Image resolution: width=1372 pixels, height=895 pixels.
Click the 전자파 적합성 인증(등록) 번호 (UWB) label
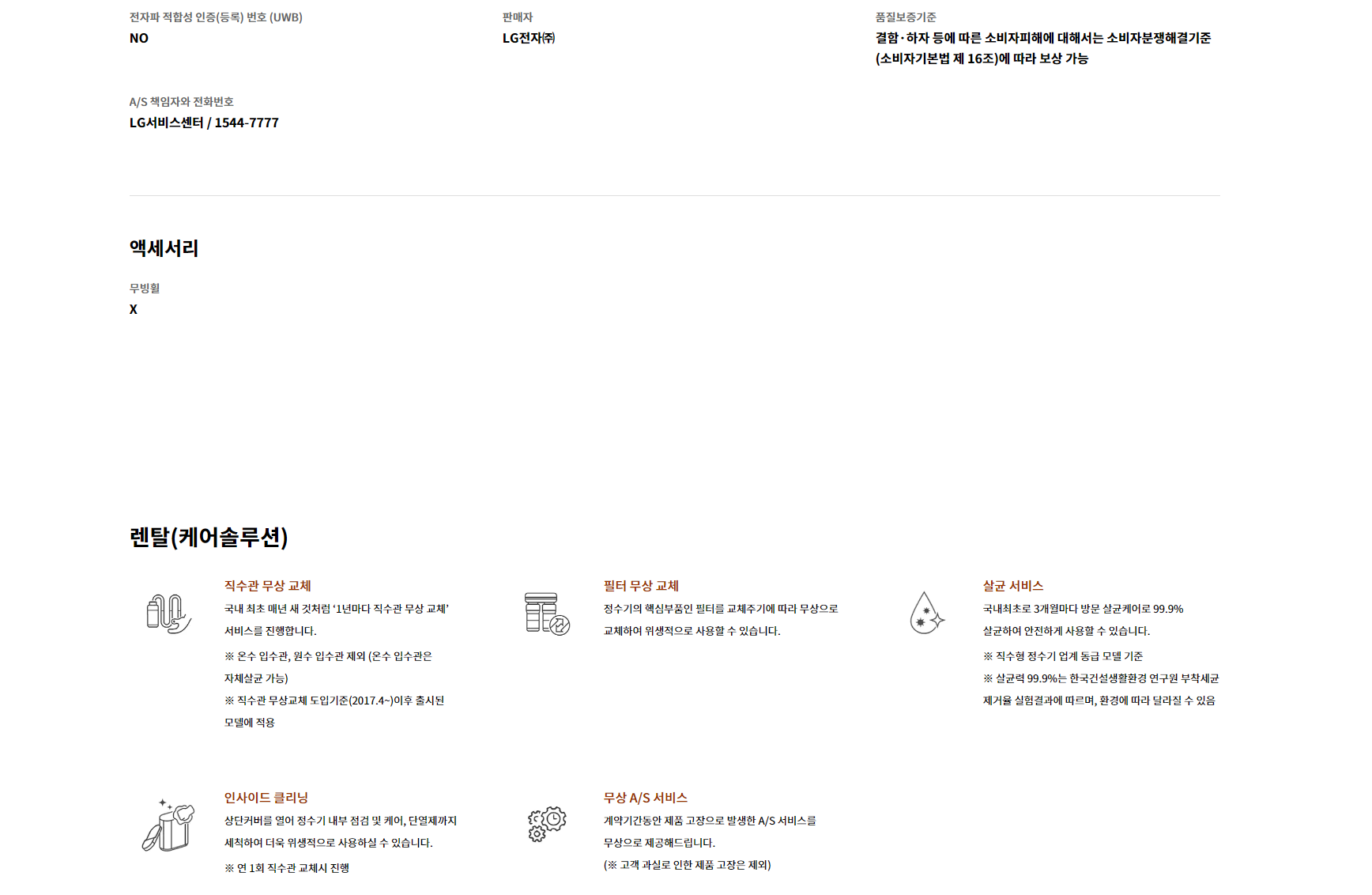point(216,17)
